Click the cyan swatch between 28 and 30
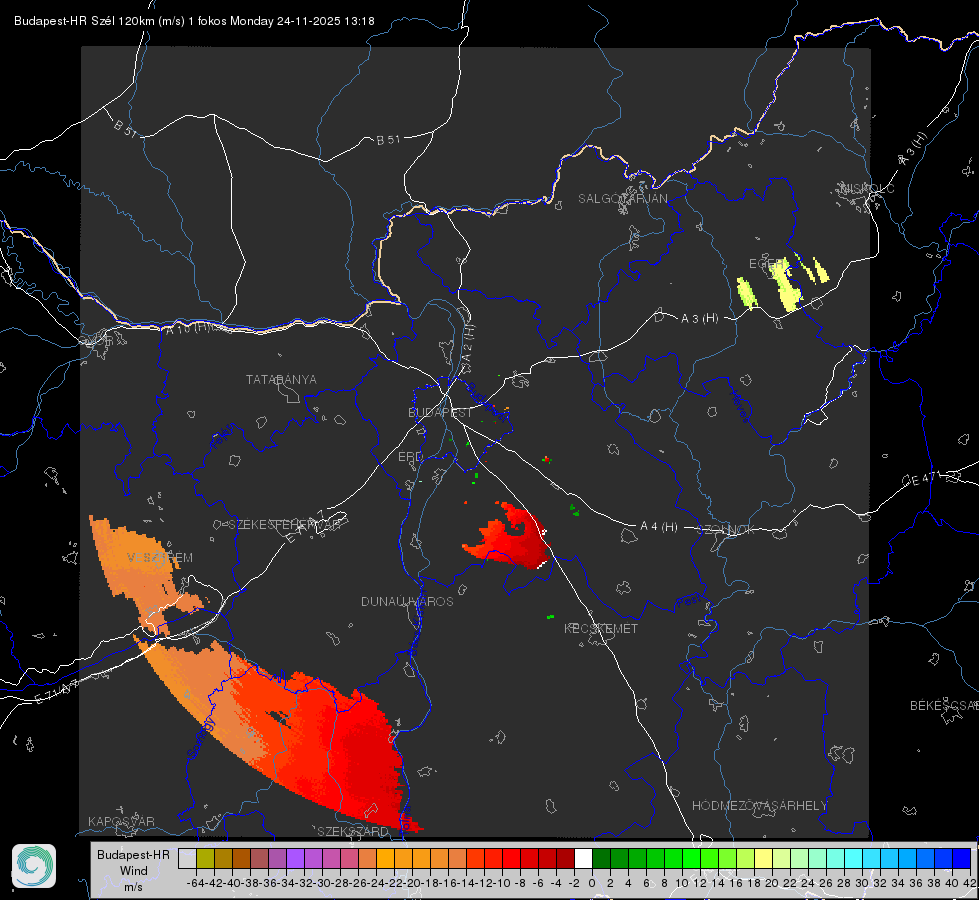The width and height of the screenshot is (979, 900). pyautogui.click(x=854, y=859)
